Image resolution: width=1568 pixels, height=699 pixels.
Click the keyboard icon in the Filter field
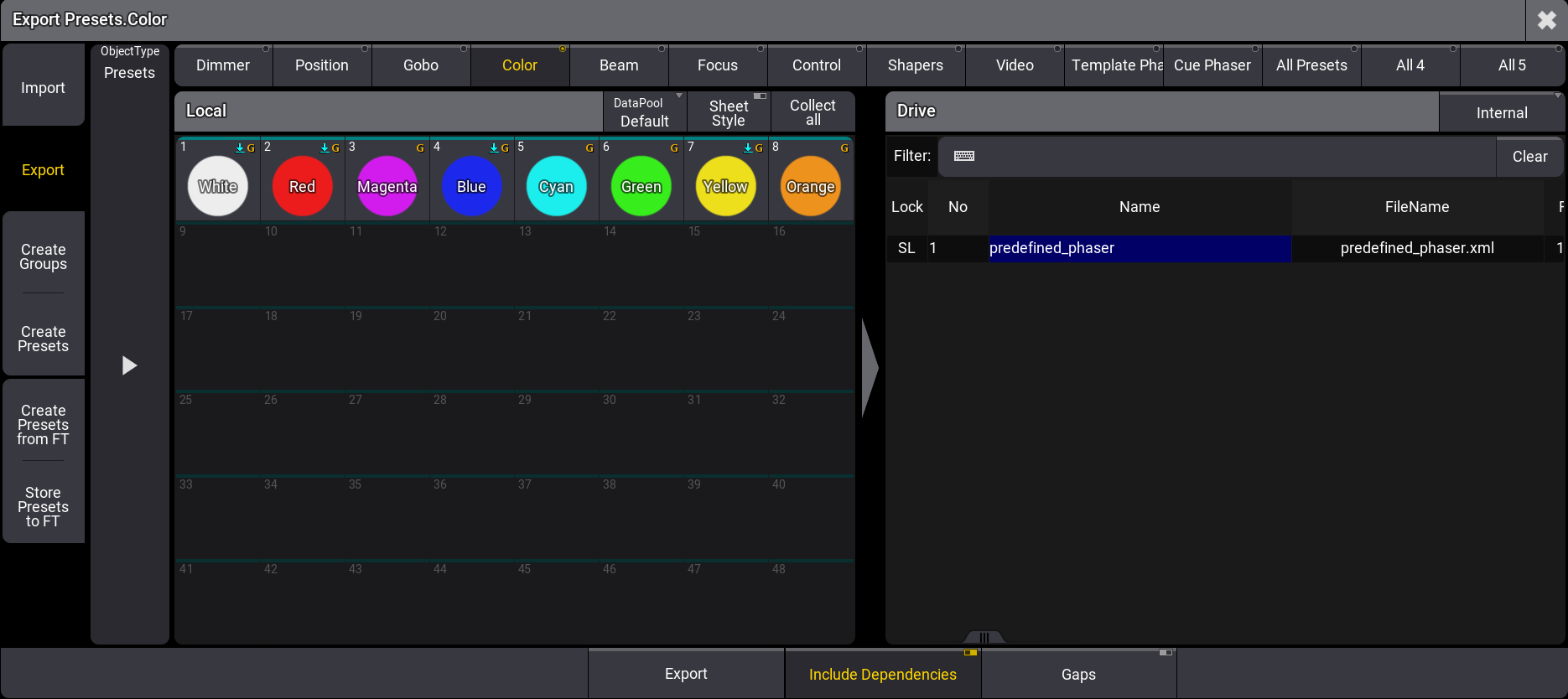coord(963,156)
